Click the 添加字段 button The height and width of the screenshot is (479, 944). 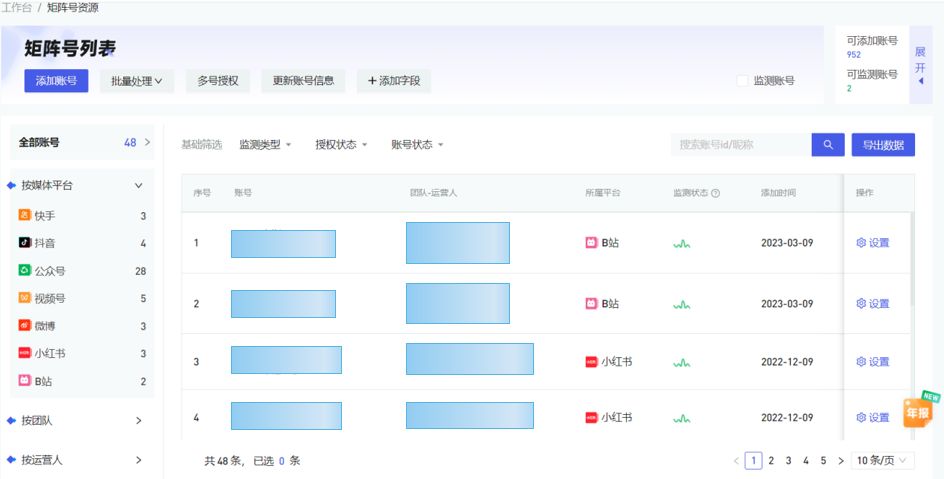394,81
